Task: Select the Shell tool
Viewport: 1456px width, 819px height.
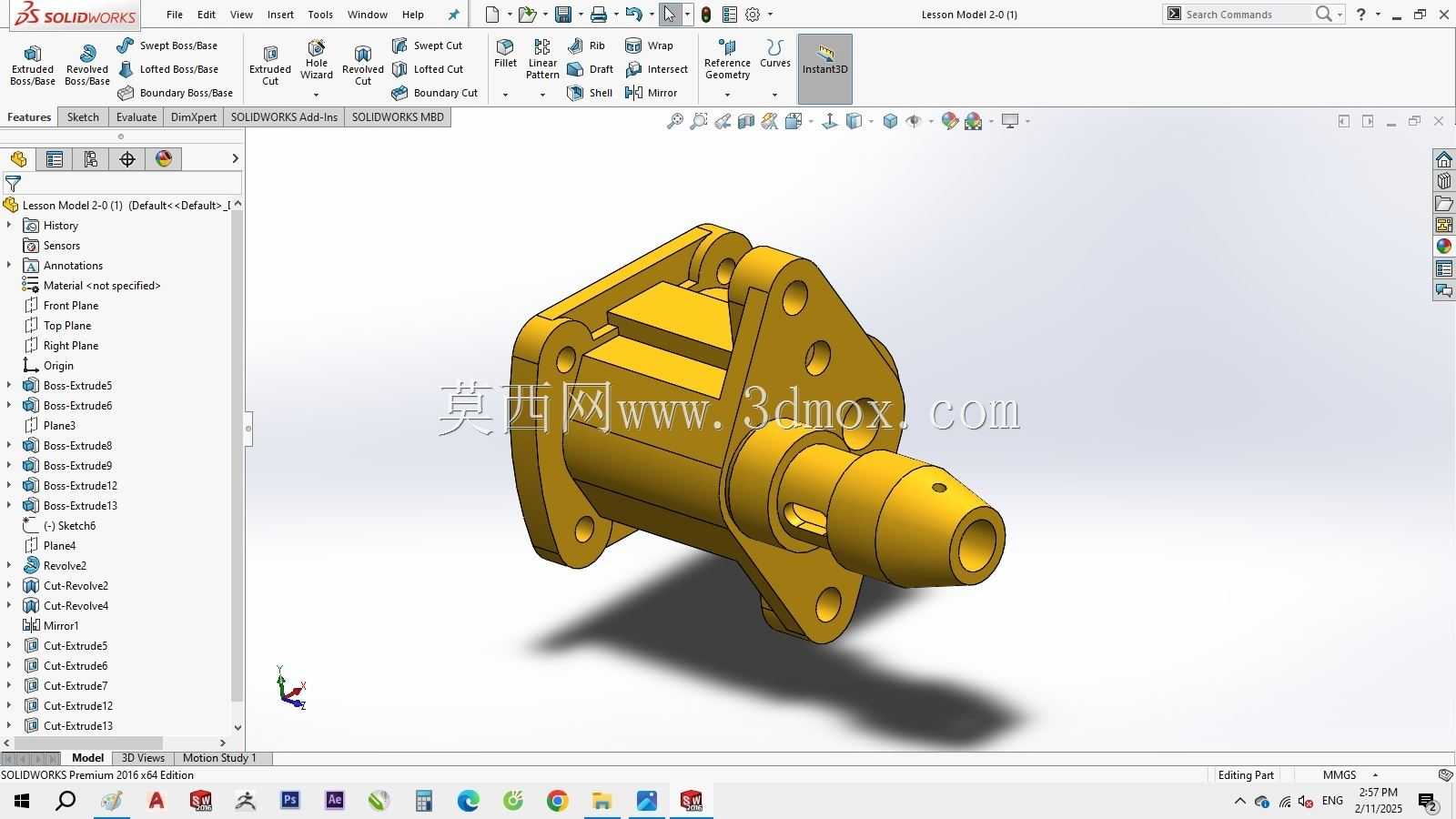Action: pyautogui.click(x=590, y=93)
